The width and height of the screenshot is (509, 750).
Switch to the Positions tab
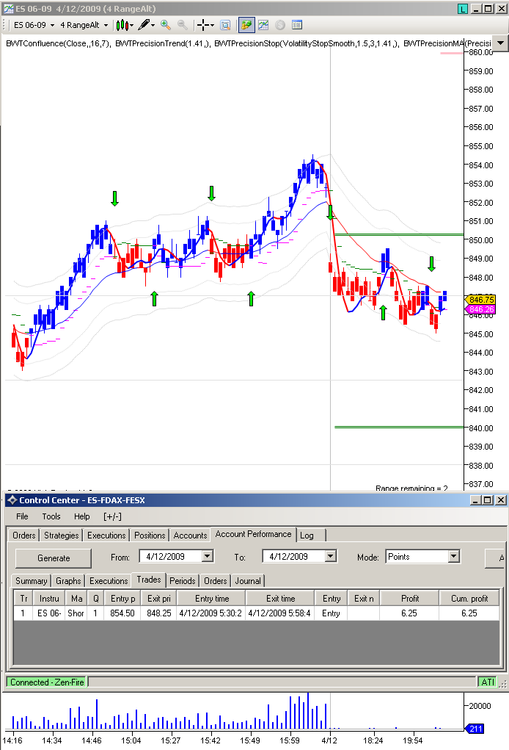(150, 535)
